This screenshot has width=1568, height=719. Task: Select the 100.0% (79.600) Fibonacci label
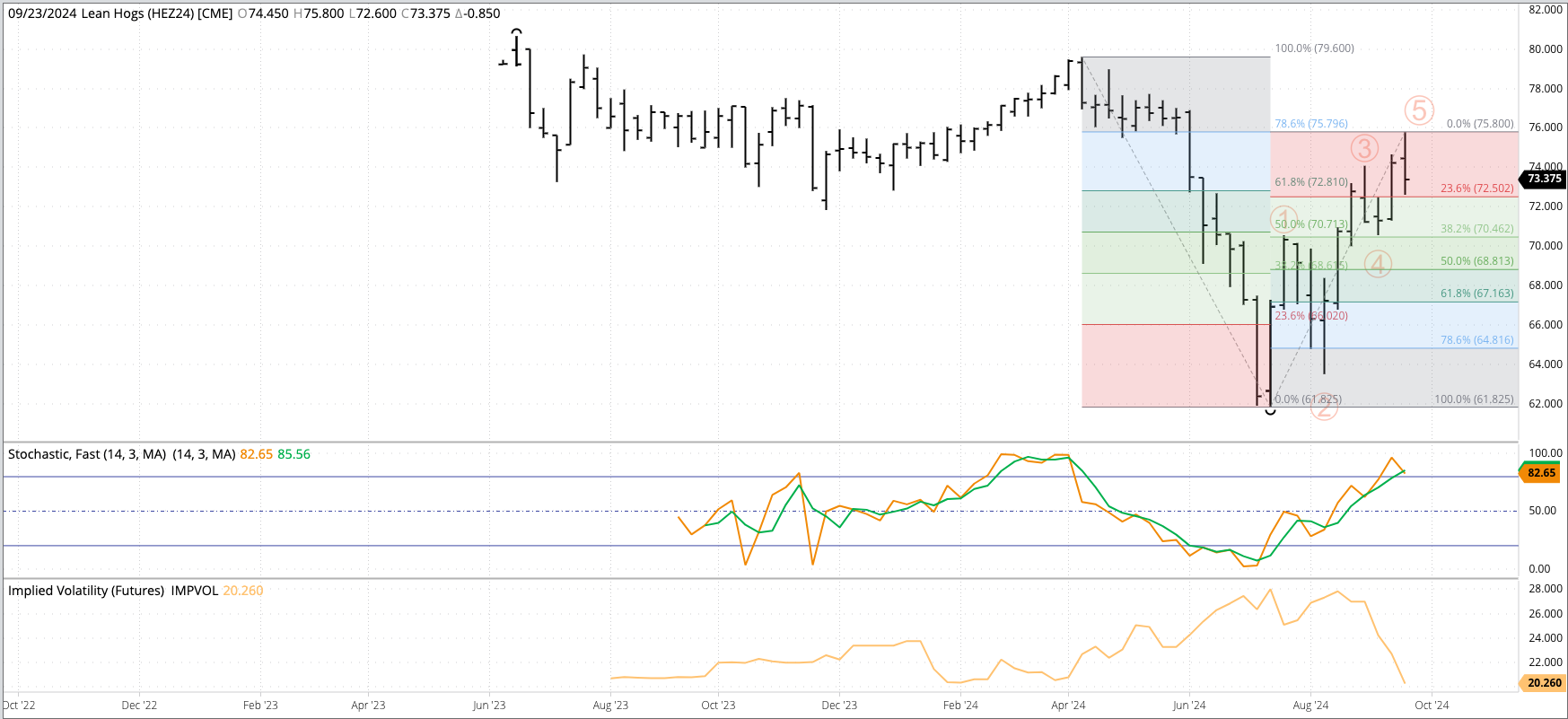pyautogui.click(x=1314, y=48)
